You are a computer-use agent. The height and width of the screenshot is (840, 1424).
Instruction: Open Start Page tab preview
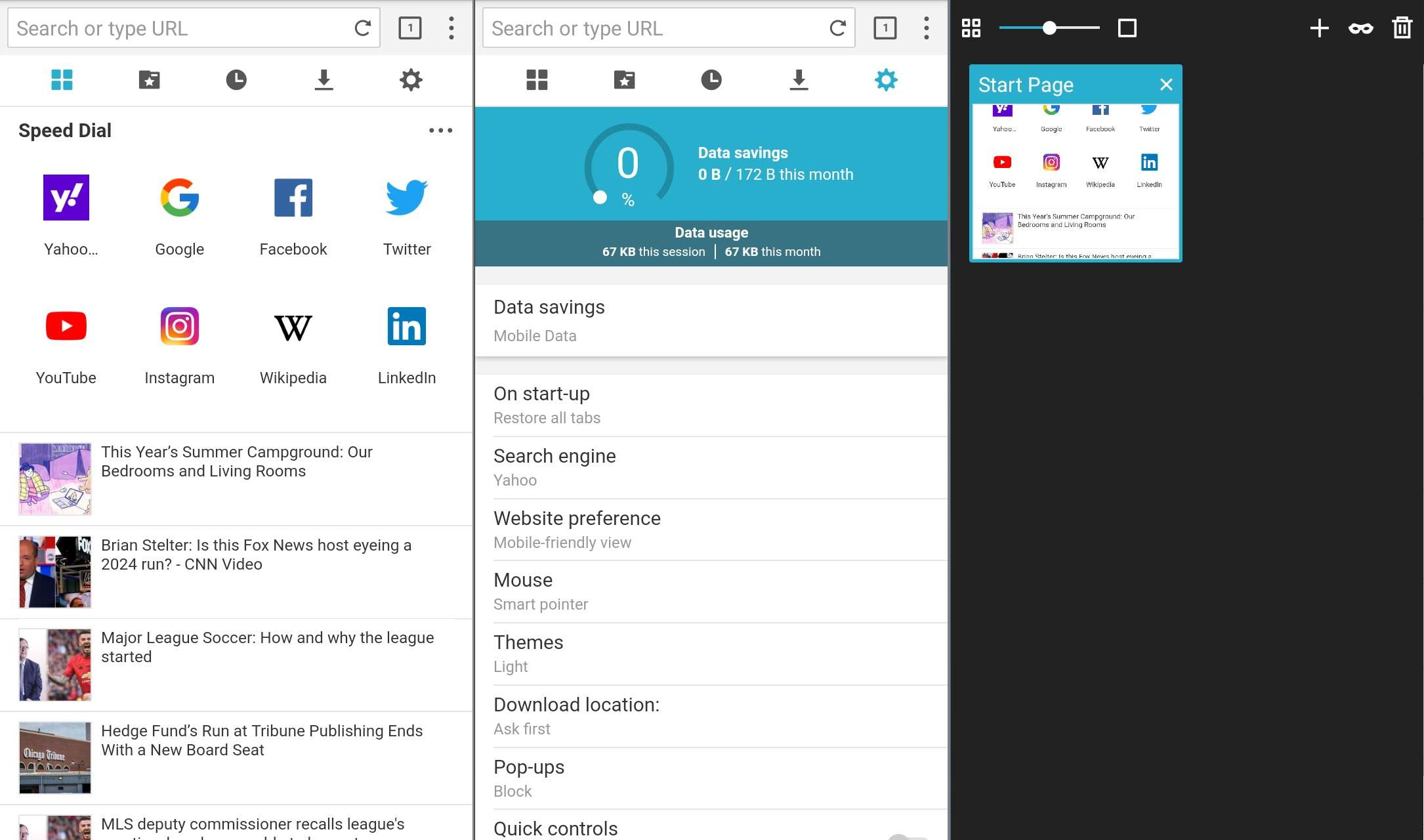[x=1076, y=180]
